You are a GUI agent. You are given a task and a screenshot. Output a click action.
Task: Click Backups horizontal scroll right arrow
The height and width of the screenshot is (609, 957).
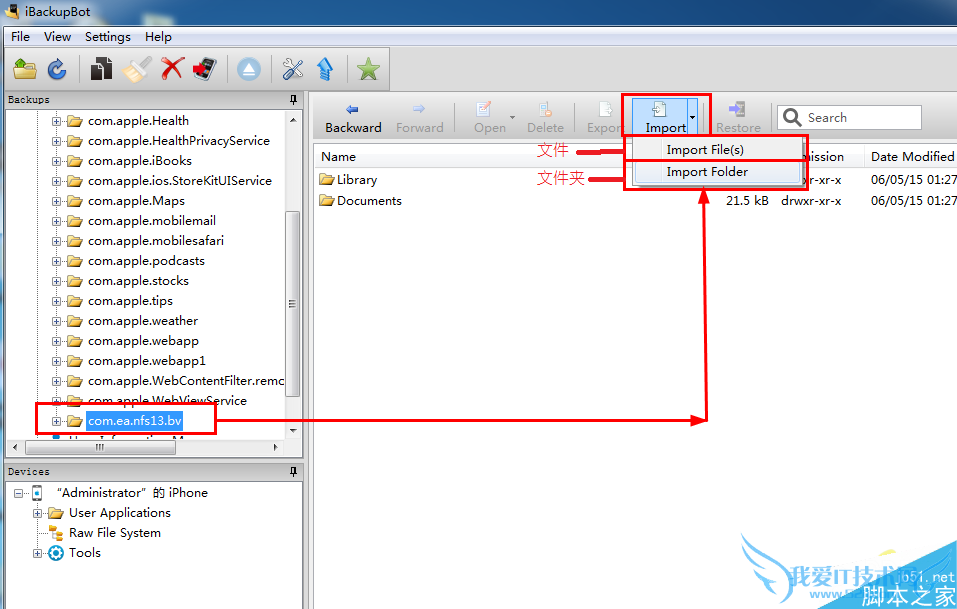click(275, 447)
